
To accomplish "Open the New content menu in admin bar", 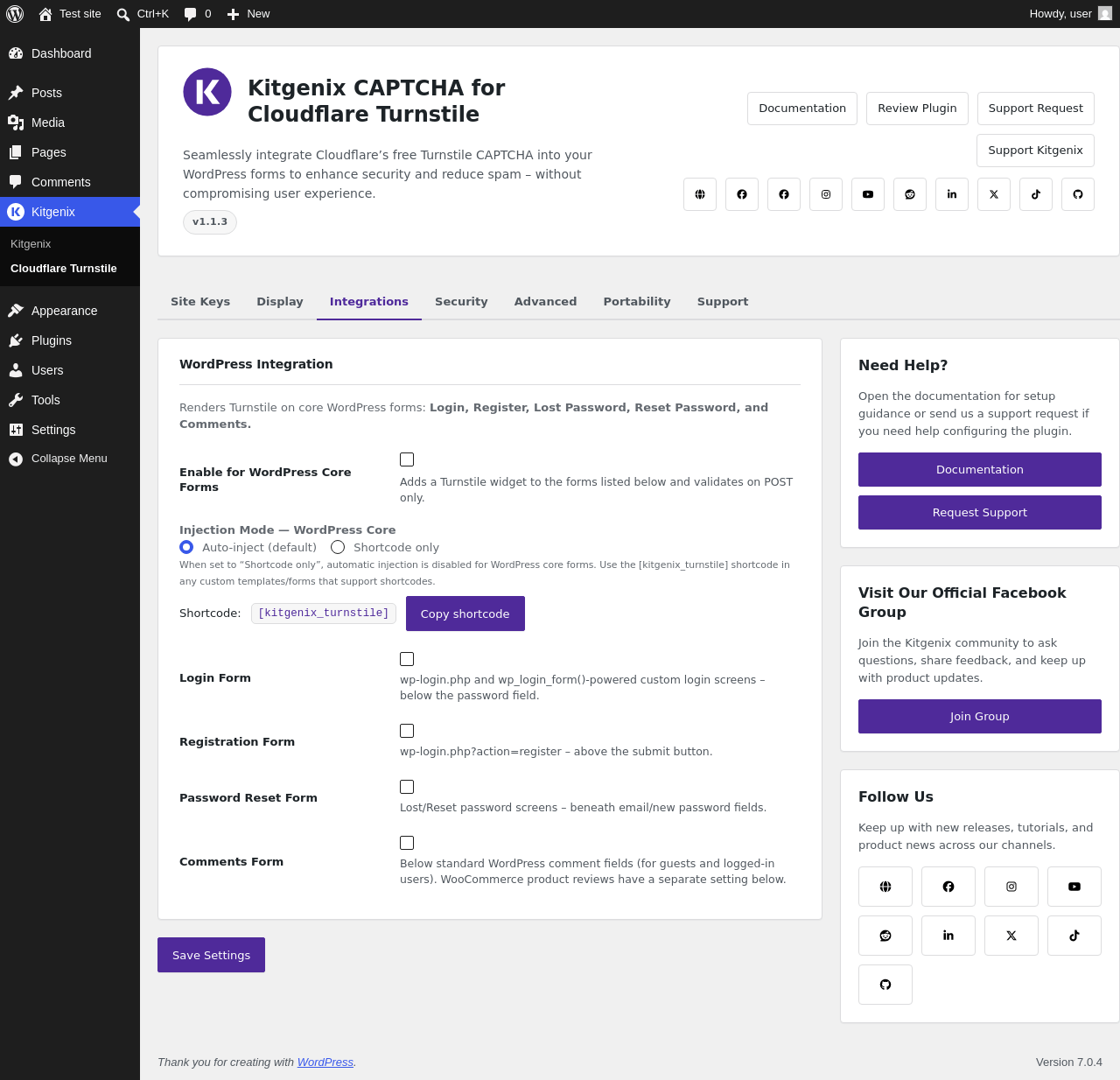I will (x=248, y=14).
